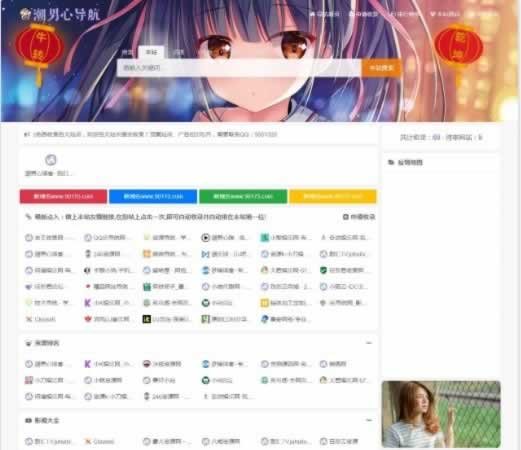
Task: Open the orange X icon site in the top link grid
Action: (41, 319)
